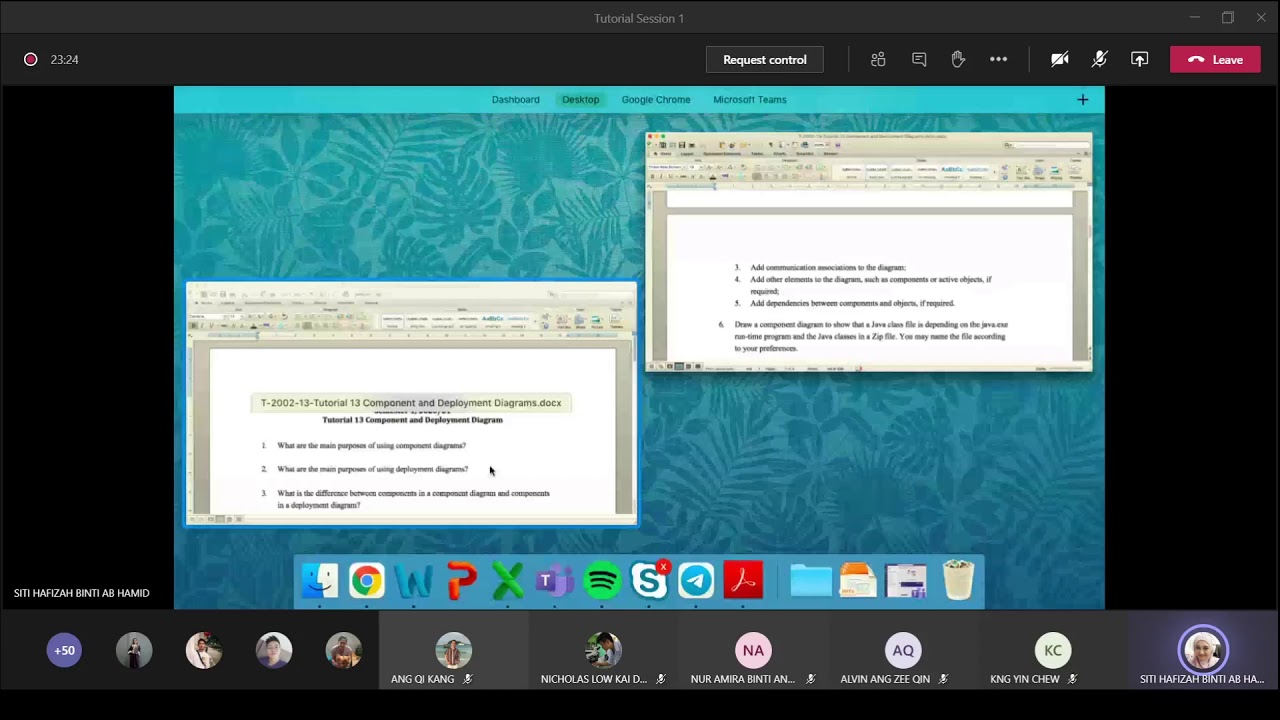Image resolution: width=1280 pixels, height=720 pixels.
Task: Open the More actions ellipsis menu
Action: tap(998, 60)
